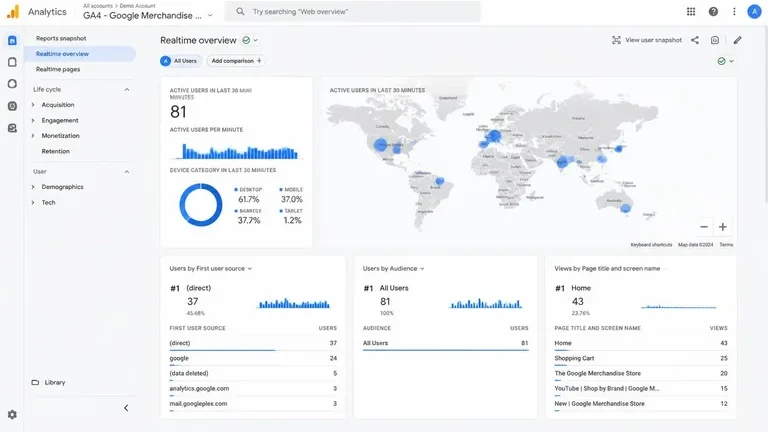Click Keyboard shortcuts on the map
Screen dimensions: 768x432
[651, 244]
